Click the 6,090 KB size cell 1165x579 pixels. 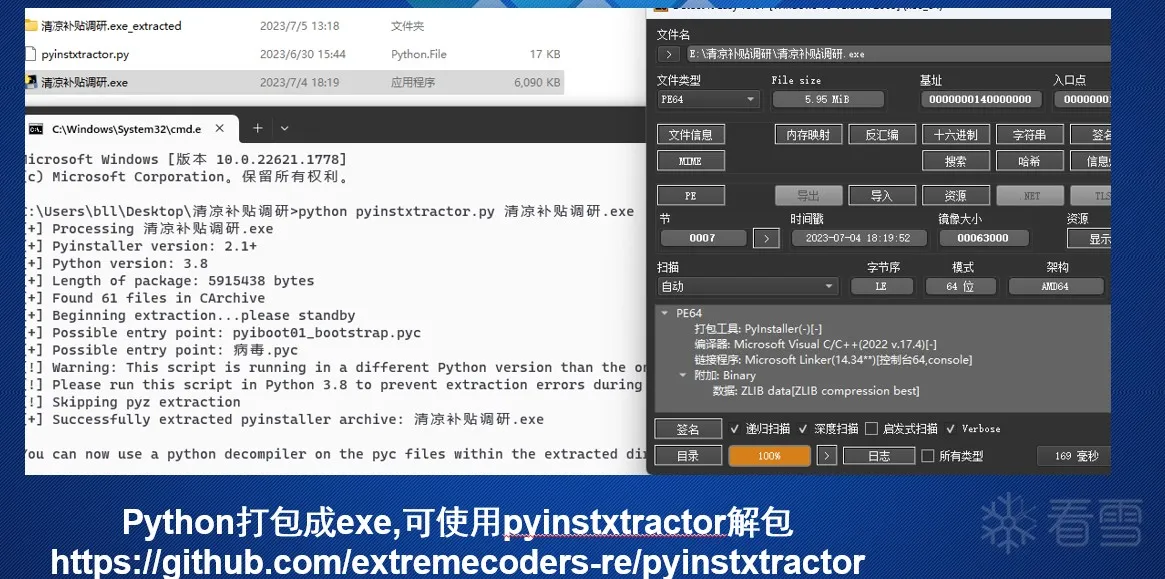point(536,83)
